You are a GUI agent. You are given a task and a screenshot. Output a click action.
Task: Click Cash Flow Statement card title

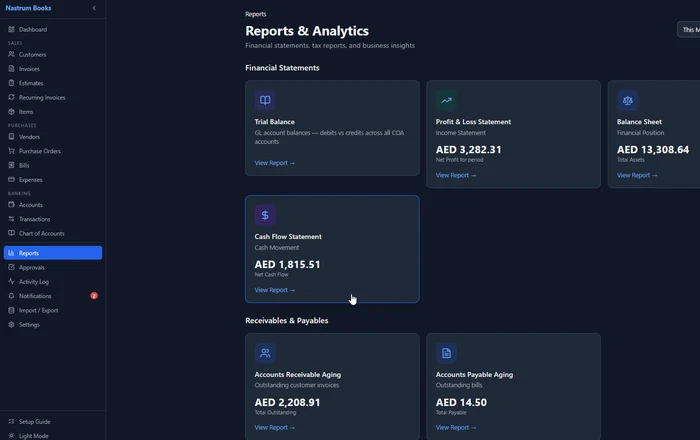288,237
